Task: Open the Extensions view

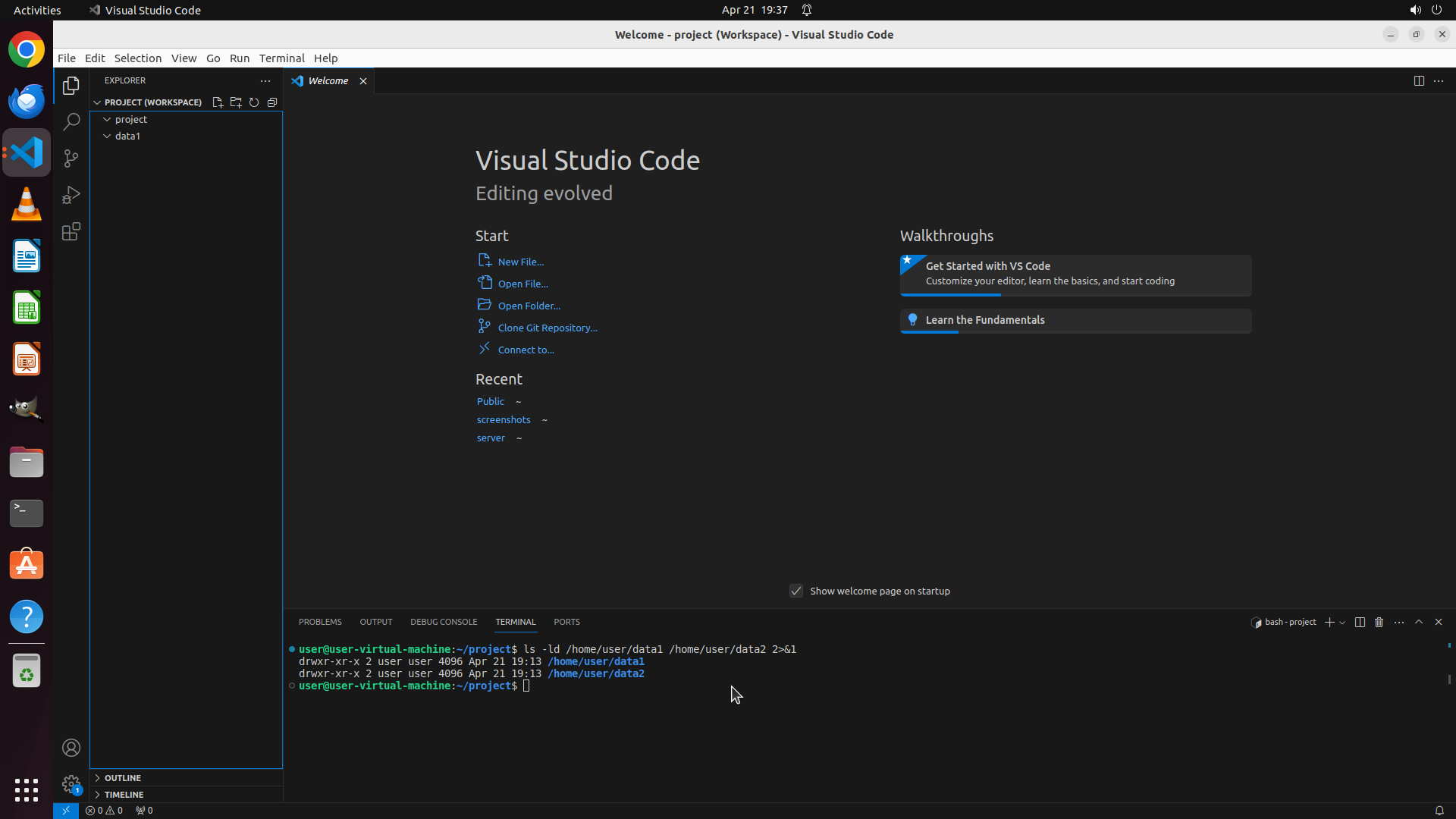Action: point(71,232)
